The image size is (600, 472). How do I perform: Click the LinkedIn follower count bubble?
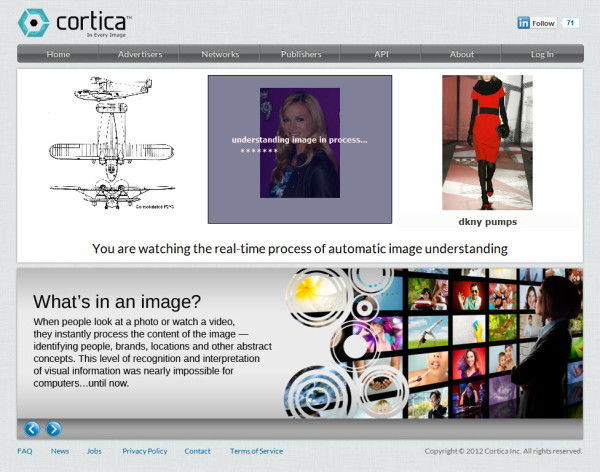(570, 23)
